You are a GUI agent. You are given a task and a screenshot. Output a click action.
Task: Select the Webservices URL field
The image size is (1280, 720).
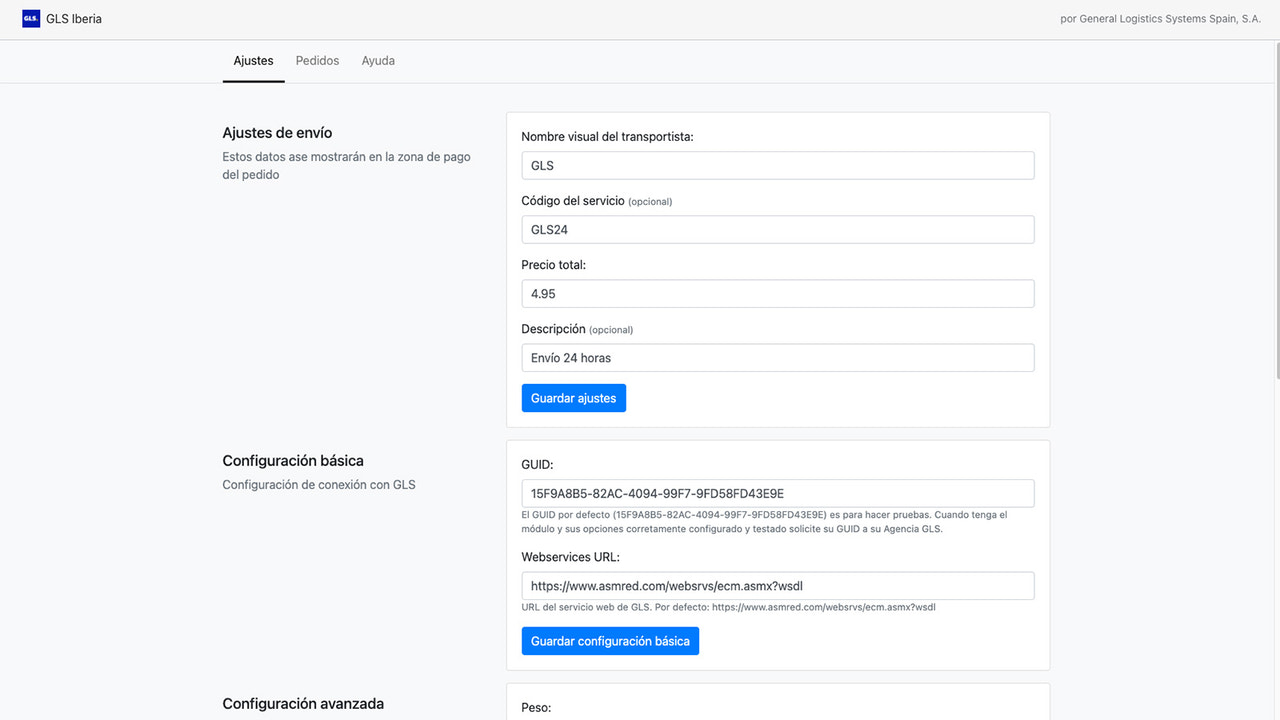click(x=778, y=585)
